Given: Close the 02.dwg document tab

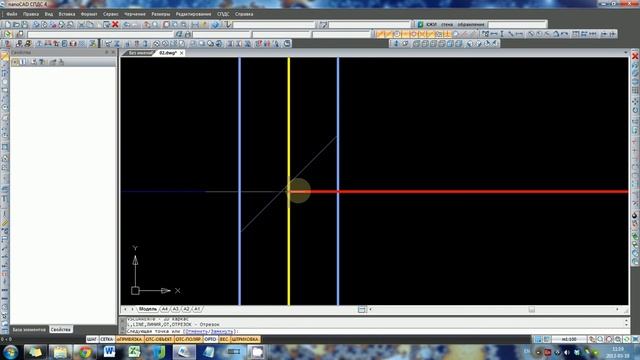Looking at the screenshot, I should tap(182, 53).
